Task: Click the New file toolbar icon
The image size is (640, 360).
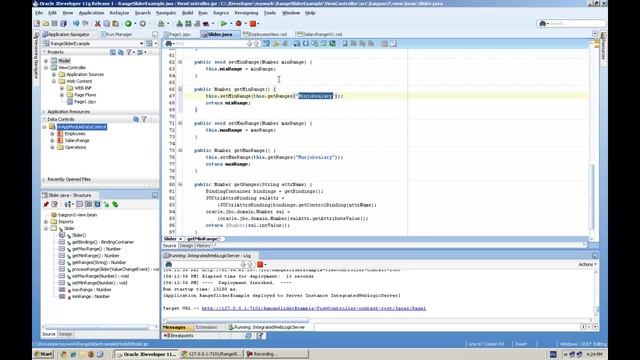Action: 38,24
